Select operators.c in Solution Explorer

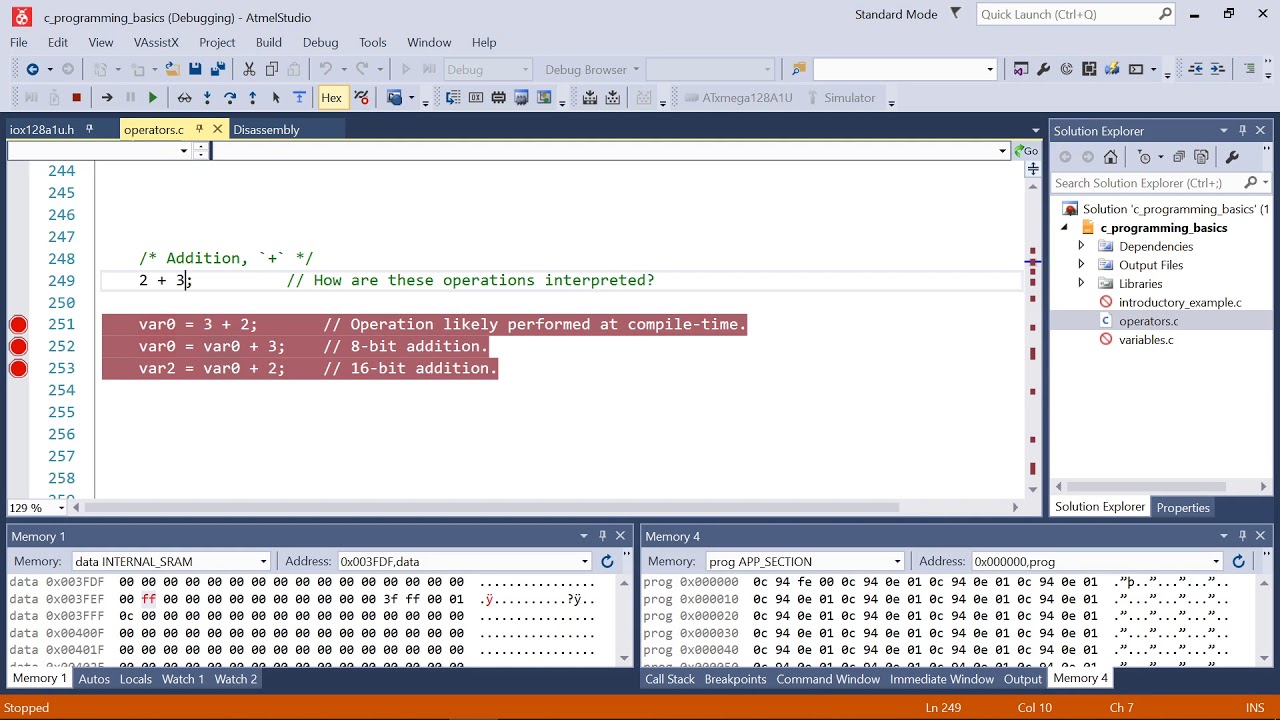1148,321
